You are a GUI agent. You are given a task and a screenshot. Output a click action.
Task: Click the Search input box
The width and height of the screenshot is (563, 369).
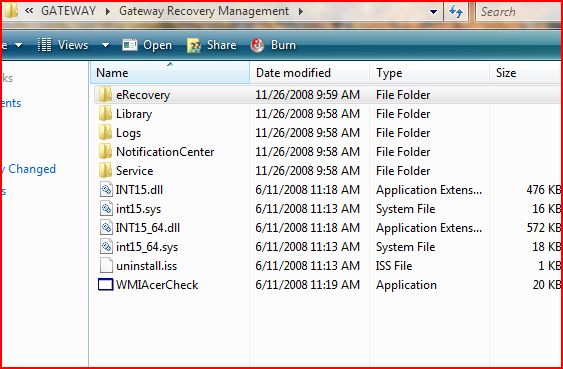(519, 12)
